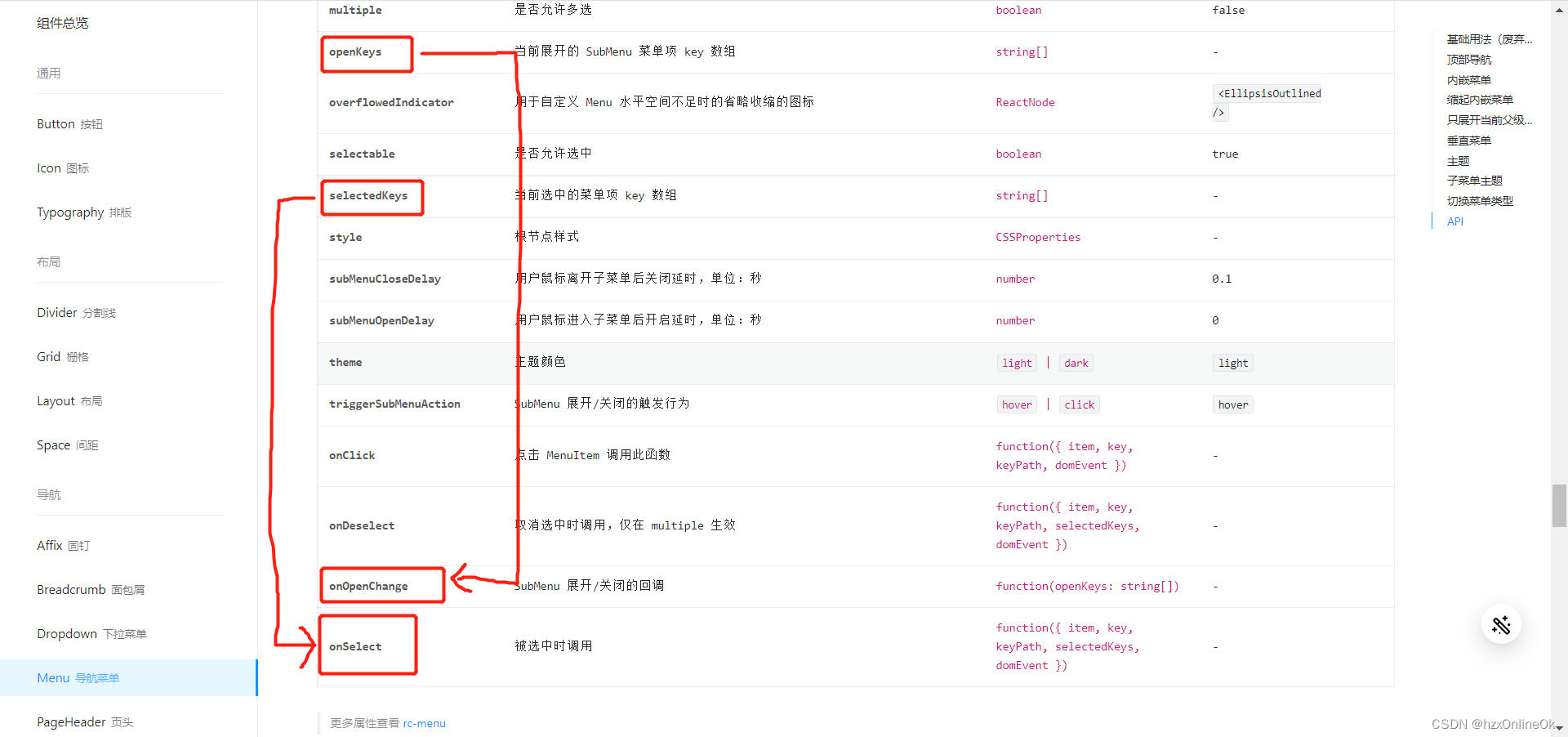Jump to 主题 anchor link
1568x737 pixels.
[1458, 161]
